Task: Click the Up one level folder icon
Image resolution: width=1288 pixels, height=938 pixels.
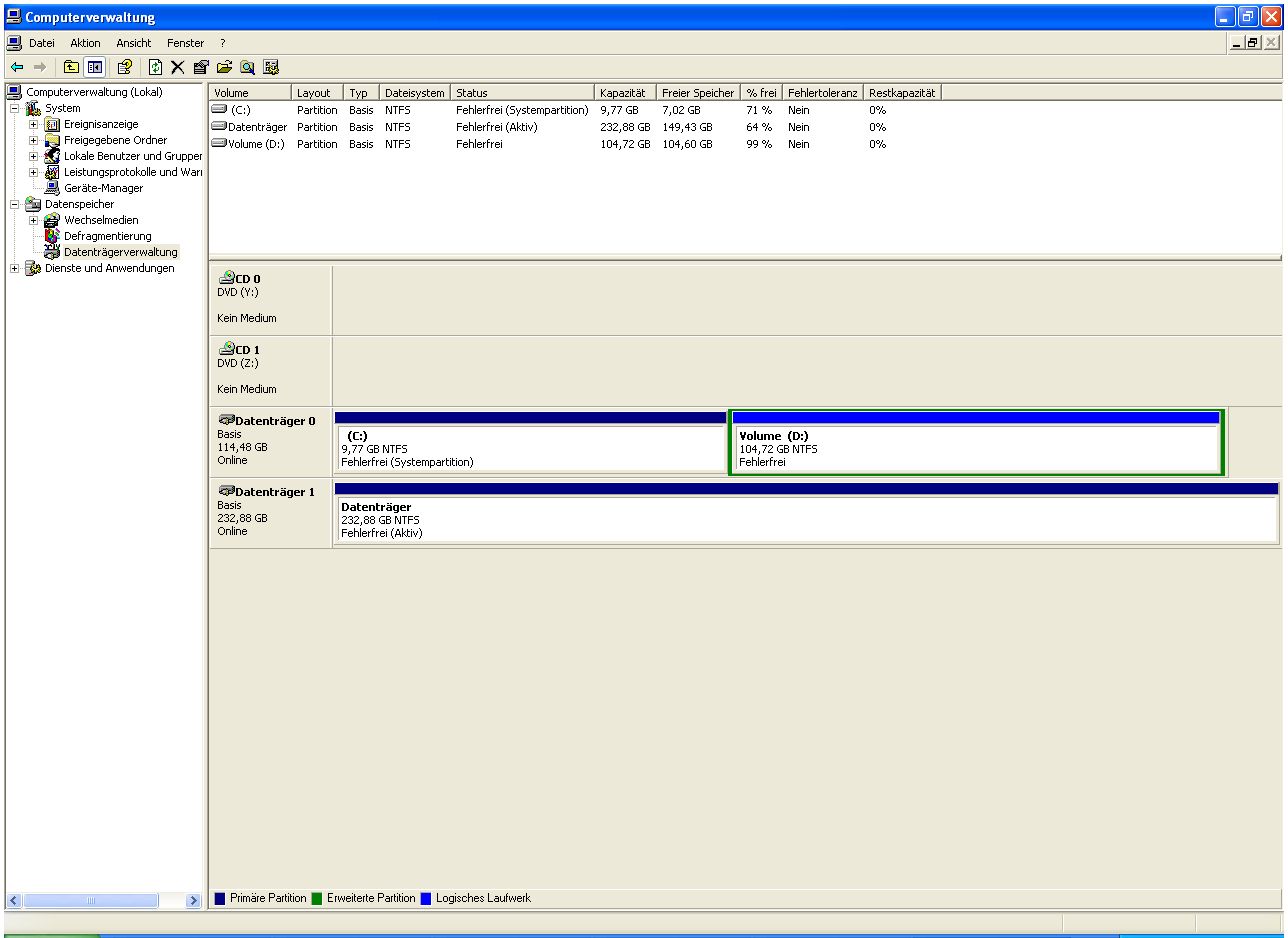Action: tap(71, 67)
